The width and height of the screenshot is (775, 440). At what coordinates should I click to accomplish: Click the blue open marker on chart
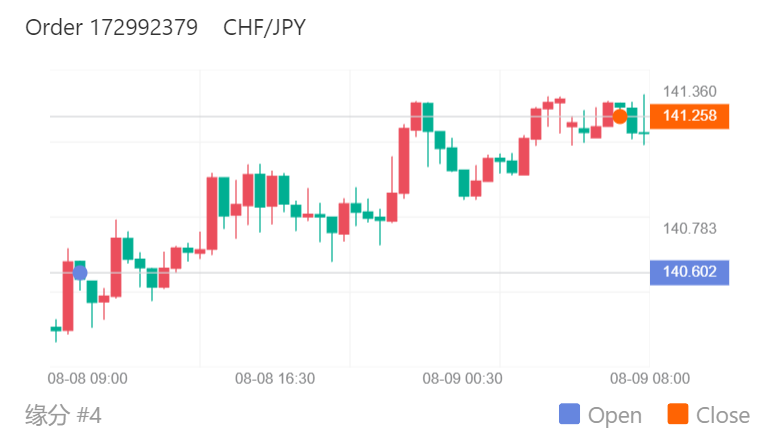(x=80, y=273)
